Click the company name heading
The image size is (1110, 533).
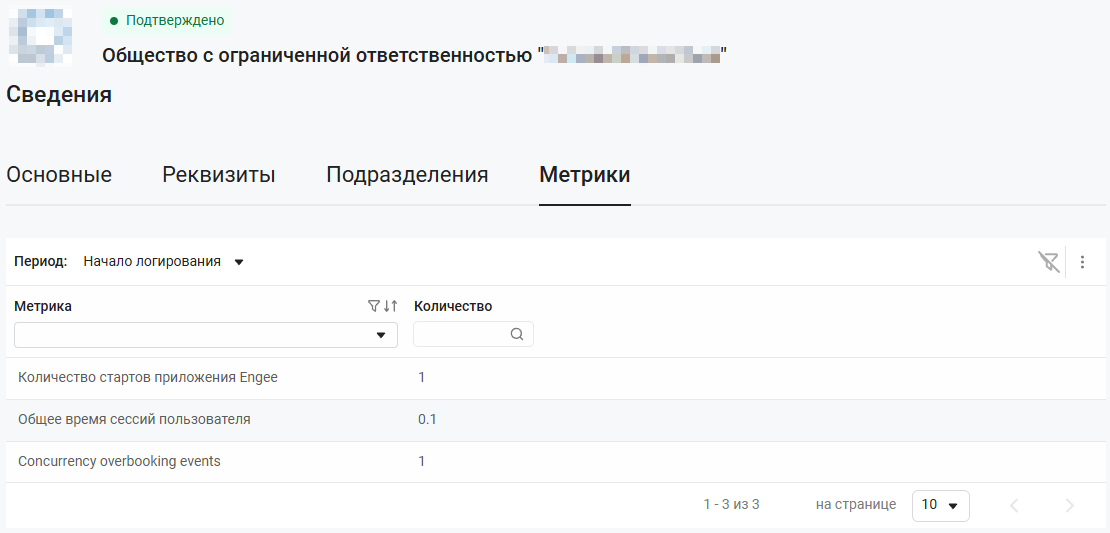(415, 55)
